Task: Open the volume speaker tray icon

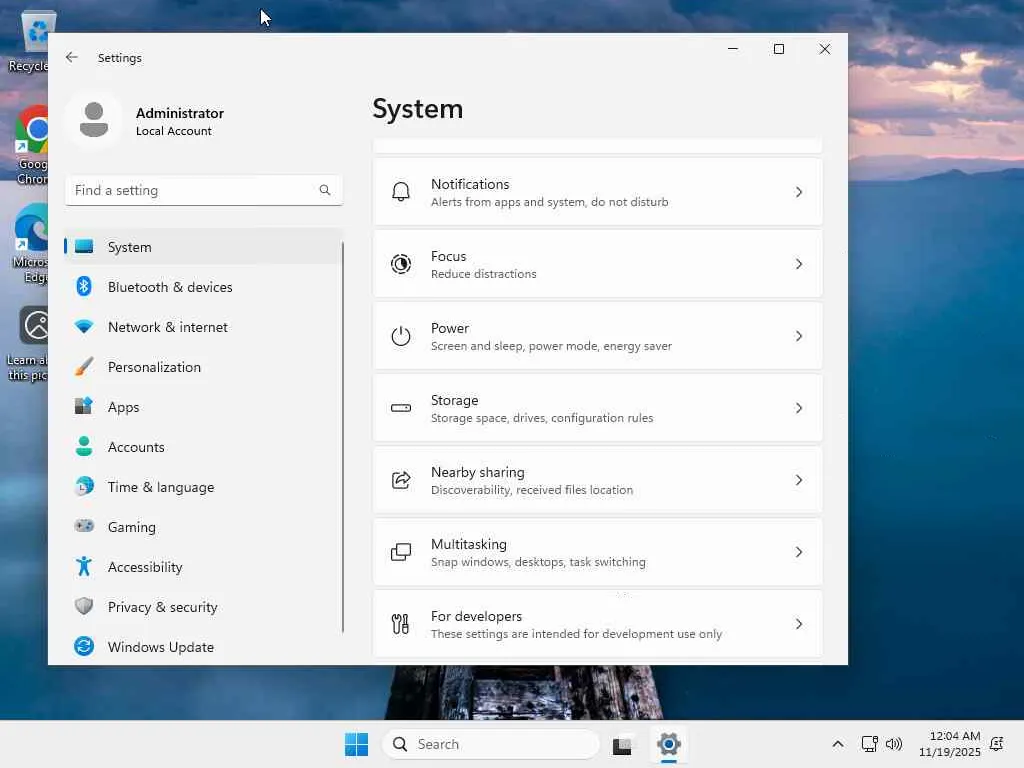Action: pos(893,744)
